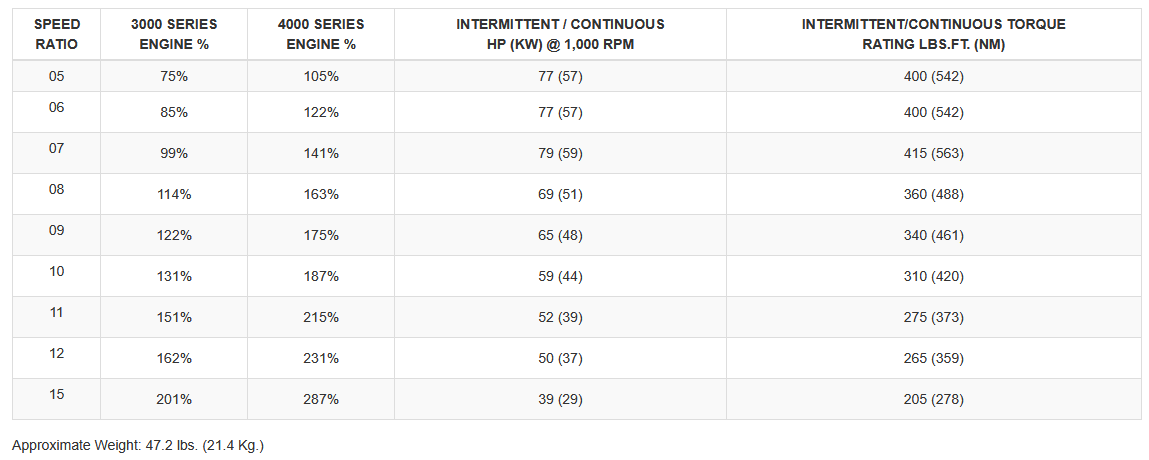
Task: Click the 3000 SERIES ENGINE % header
Action: pyautogui.click(x=174, y=34)
